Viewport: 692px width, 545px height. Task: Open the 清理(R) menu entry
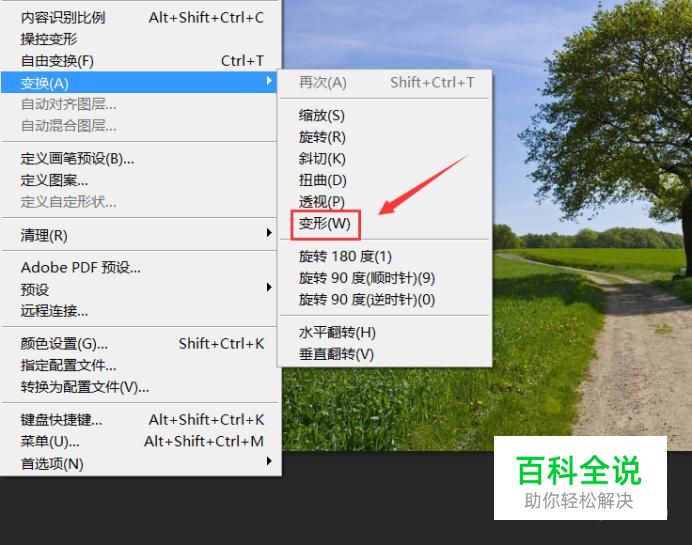[x=140, y=235]
